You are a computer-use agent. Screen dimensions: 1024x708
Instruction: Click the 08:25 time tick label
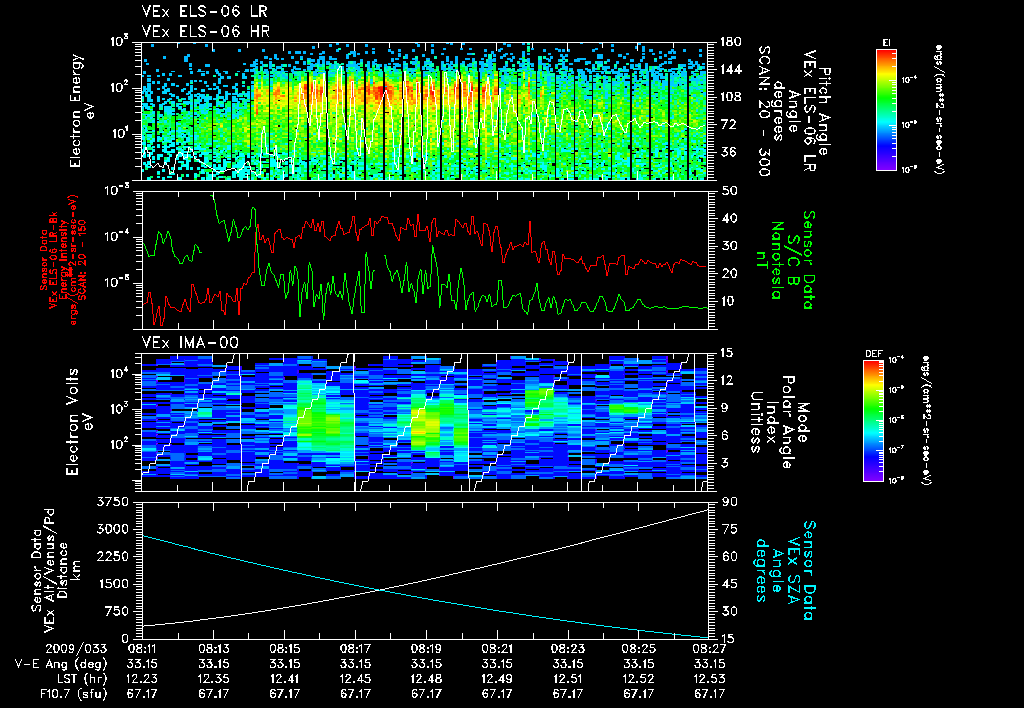tap(639, 649)
